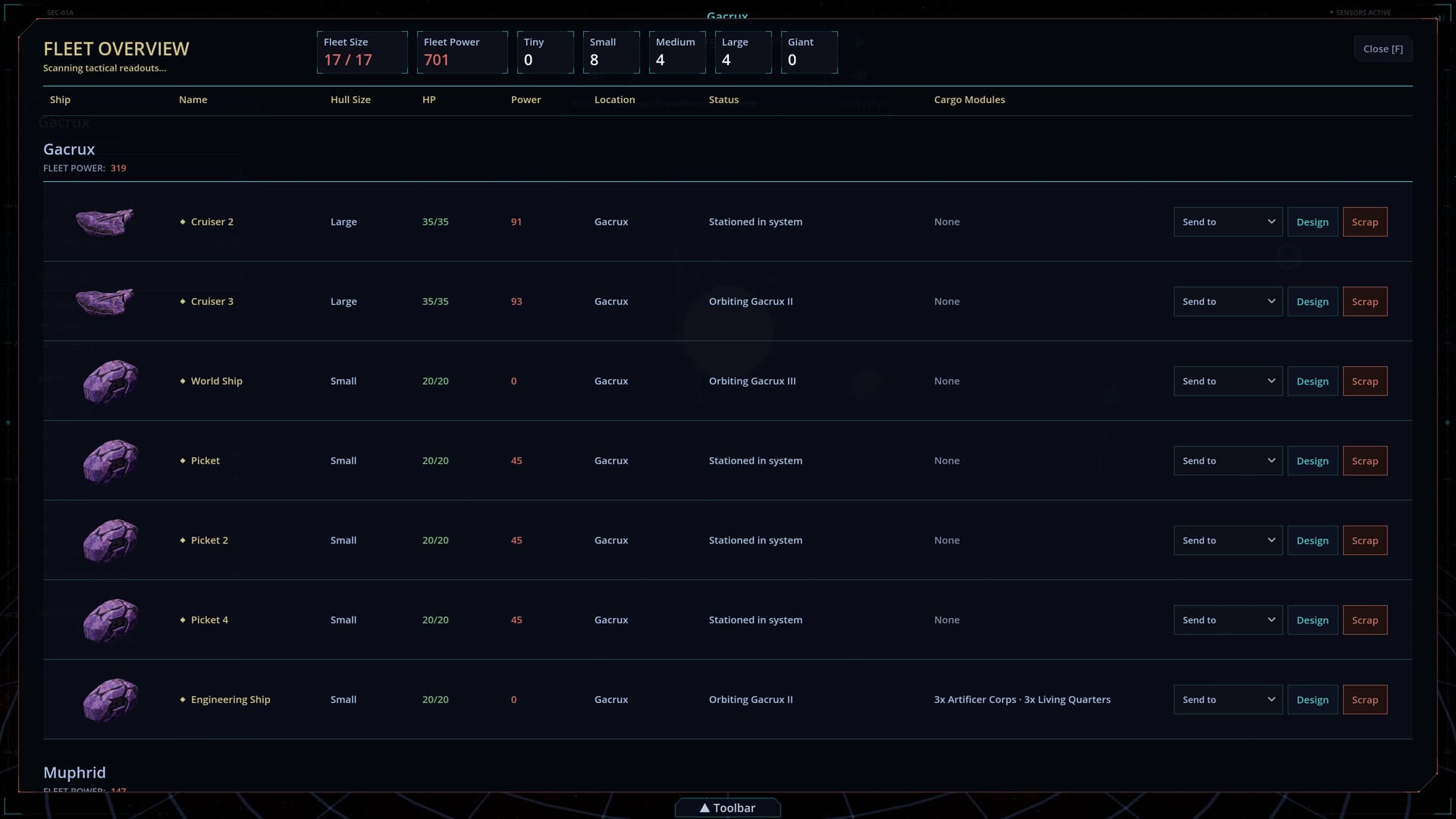Scrap the Picket ship
The image size is (1456, 819).
click(1365, 461)
